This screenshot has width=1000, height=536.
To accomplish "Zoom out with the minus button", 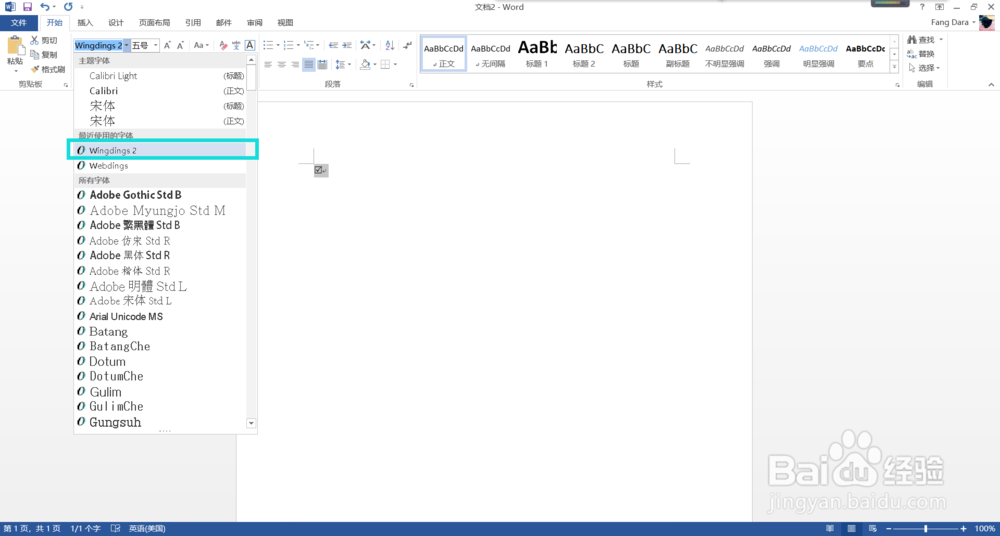I will tap(886, 529).
